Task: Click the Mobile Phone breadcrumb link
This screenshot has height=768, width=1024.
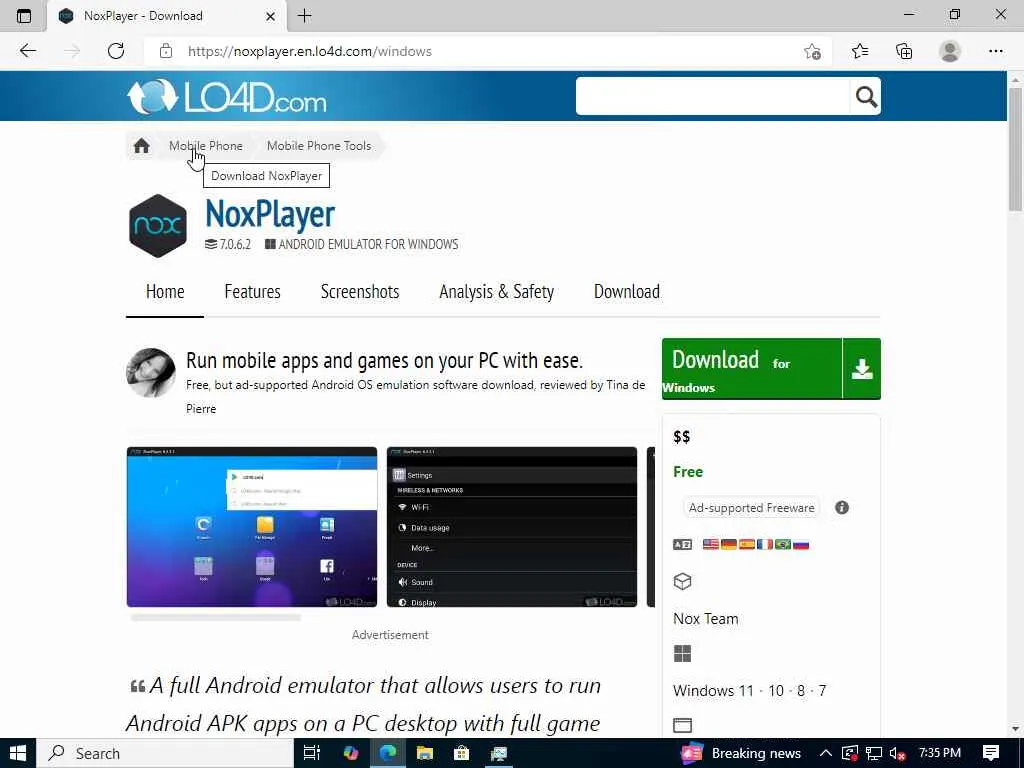Action: tap(206, 146)
